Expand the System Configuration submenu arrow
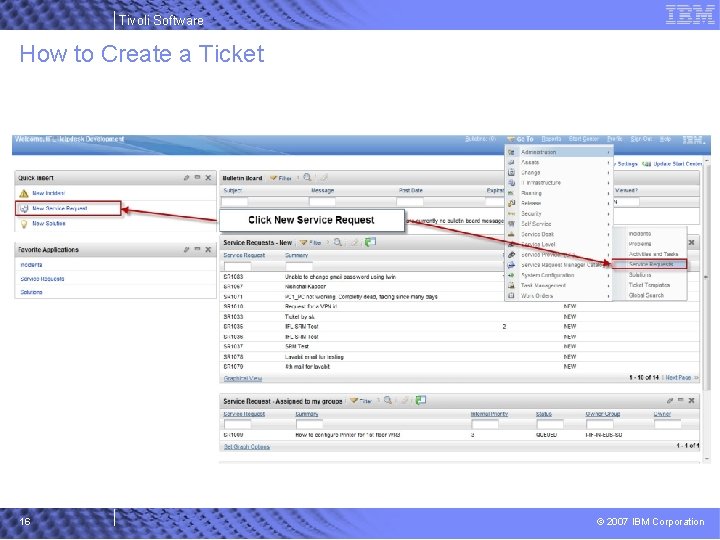 click(x=608, y=276)
